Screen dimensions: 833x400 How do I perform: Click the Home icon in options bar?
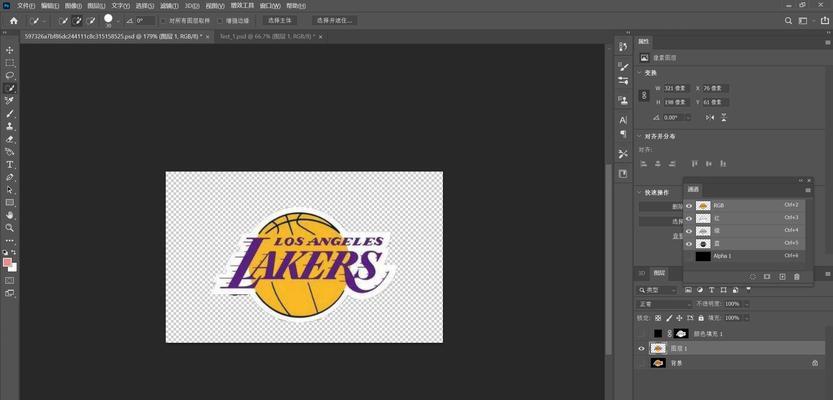pyautogui.click(x=14, y=21)
